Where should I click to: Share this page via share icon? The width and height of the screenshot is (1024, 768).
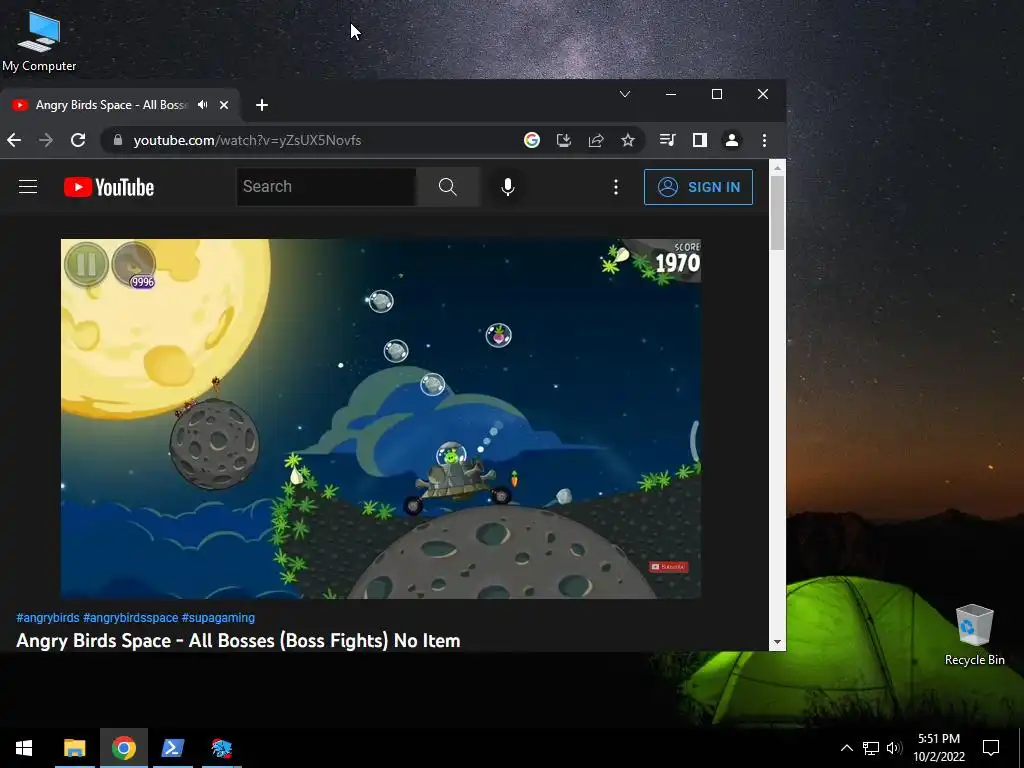tap(596, 140)
